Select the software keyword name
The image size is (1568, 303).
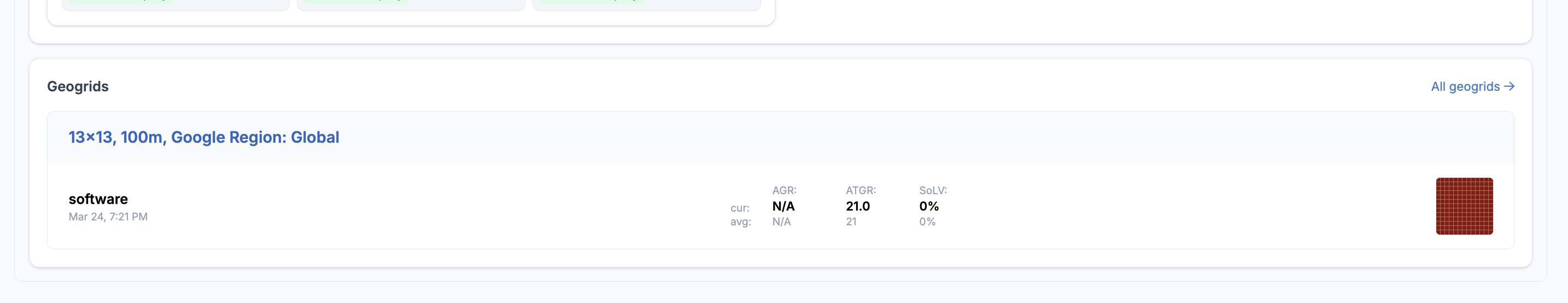[x=98, y=199]
